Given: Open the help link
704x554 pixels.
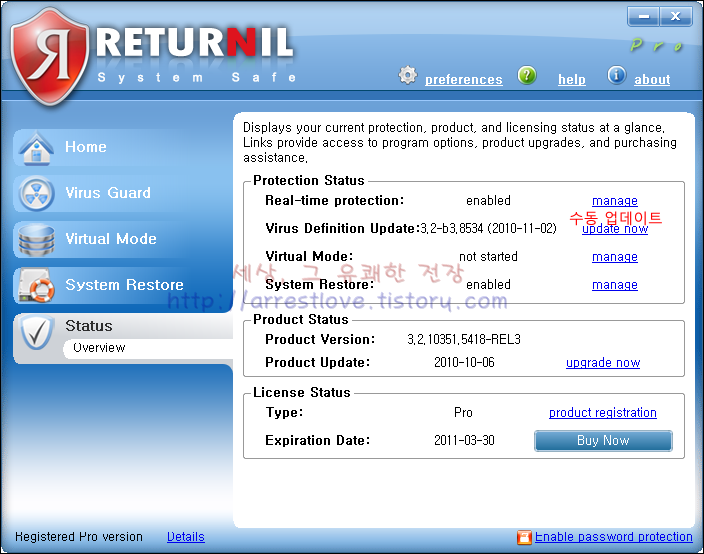Looking at the screenshot, I should point(572,79).
